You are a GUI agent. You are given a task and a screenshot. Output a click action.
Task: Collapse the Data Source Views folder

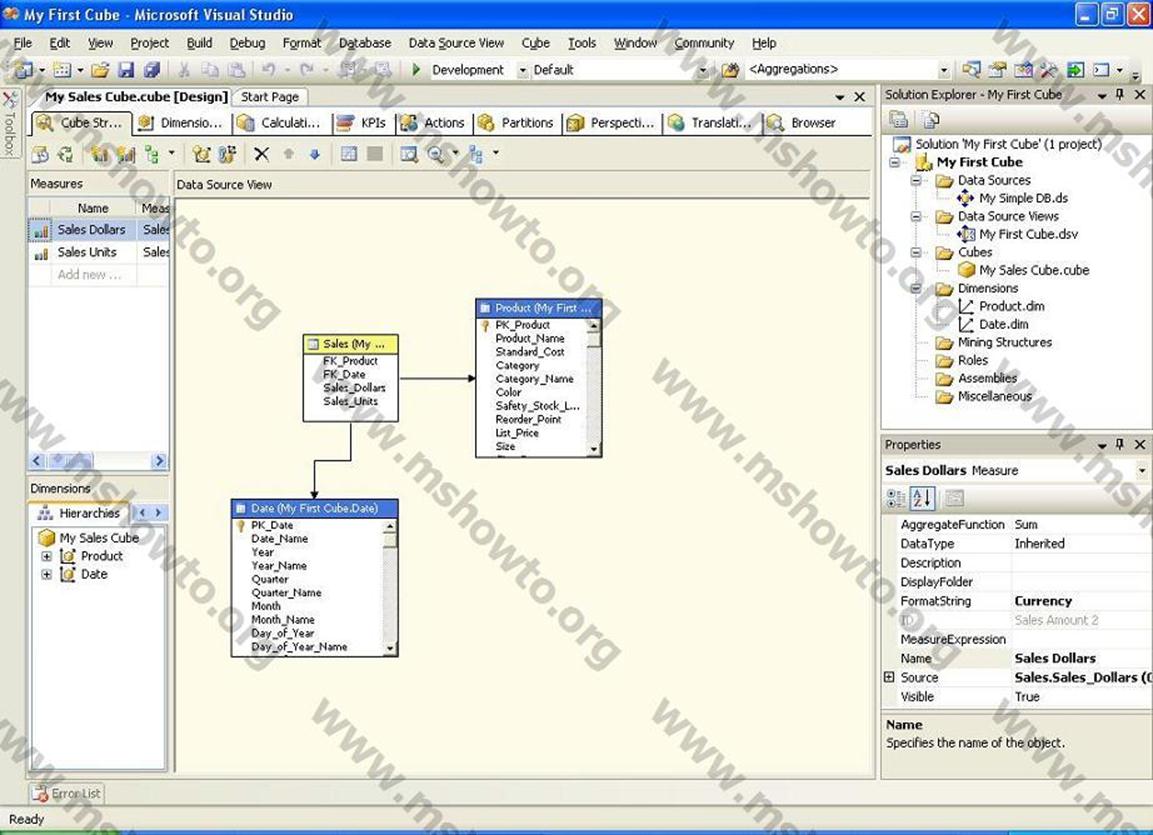(916, 216)
